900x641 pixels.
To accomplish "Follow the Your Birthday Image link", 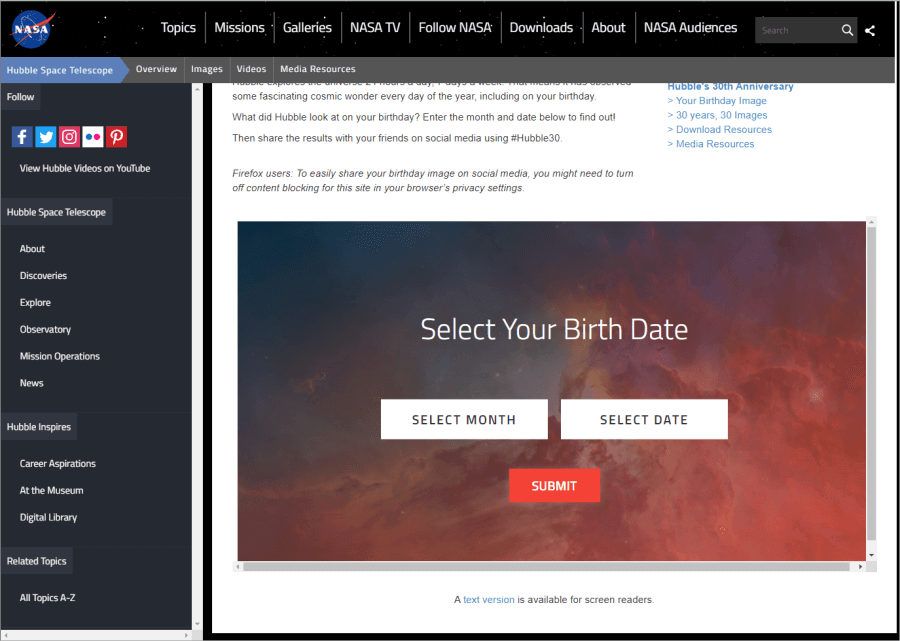I will click(721, 101).
